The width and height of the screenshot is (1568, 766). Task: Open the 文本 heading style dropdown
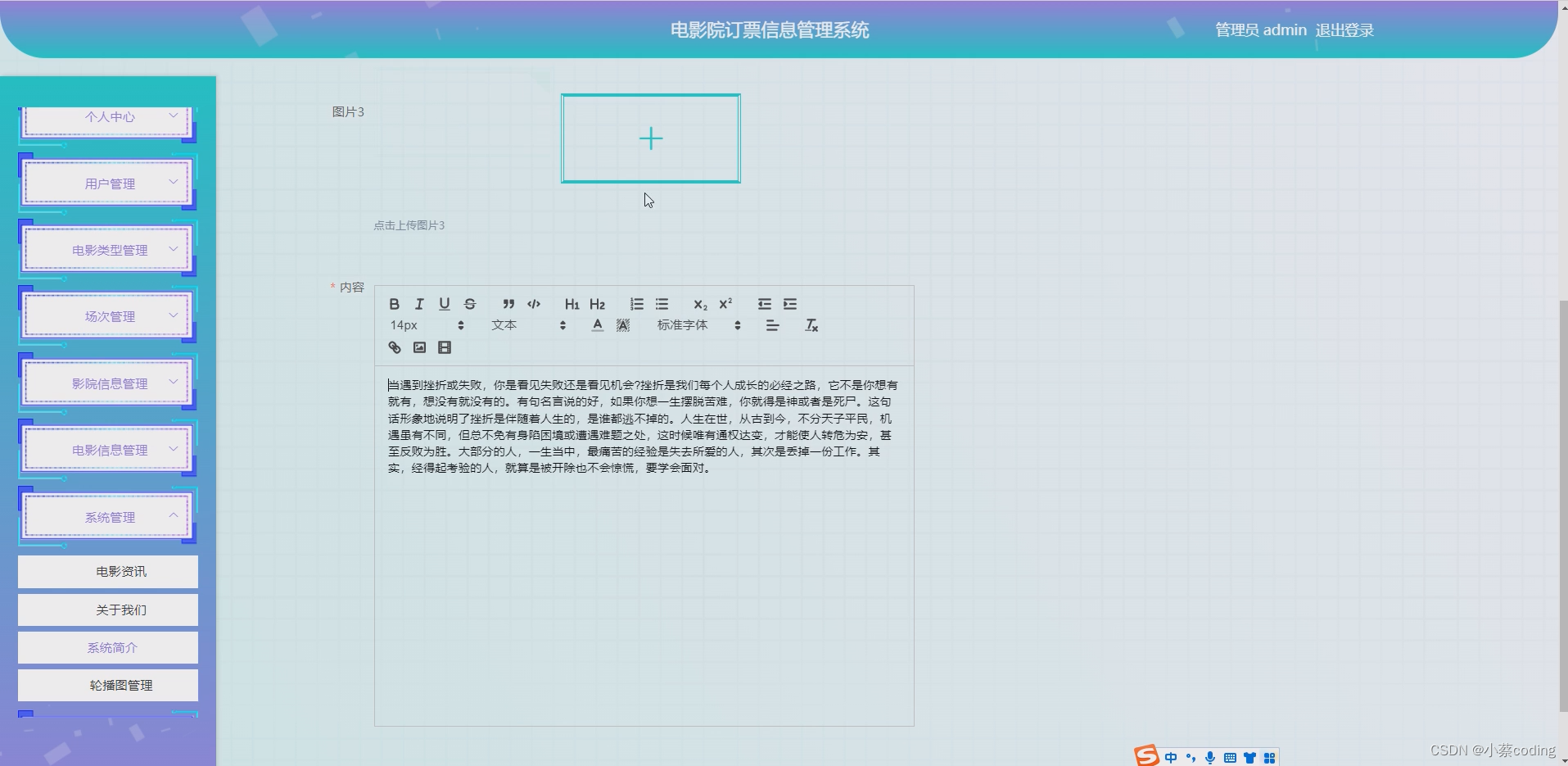click(x=528, y=325)
